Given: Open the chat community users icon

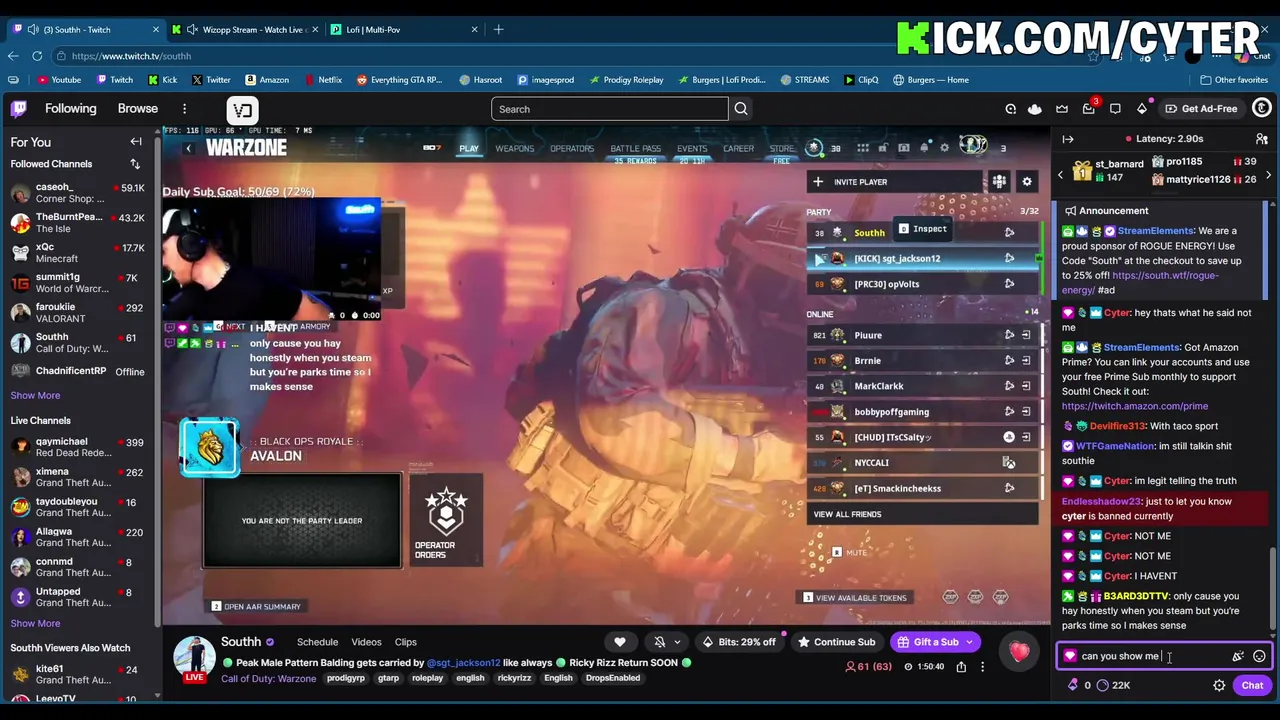Looking at the screenshot, I should pos(1262,139).
